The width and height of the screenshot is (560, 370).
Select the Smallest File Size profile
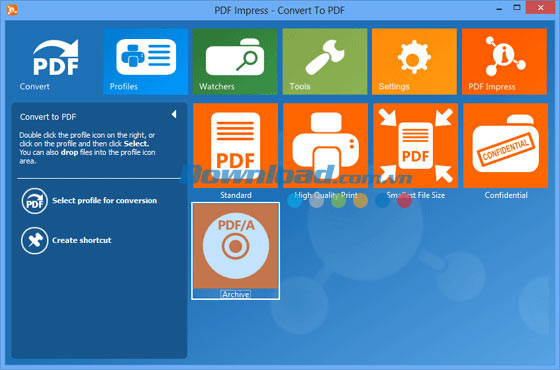pyautogui.click(x=416, y=146)
